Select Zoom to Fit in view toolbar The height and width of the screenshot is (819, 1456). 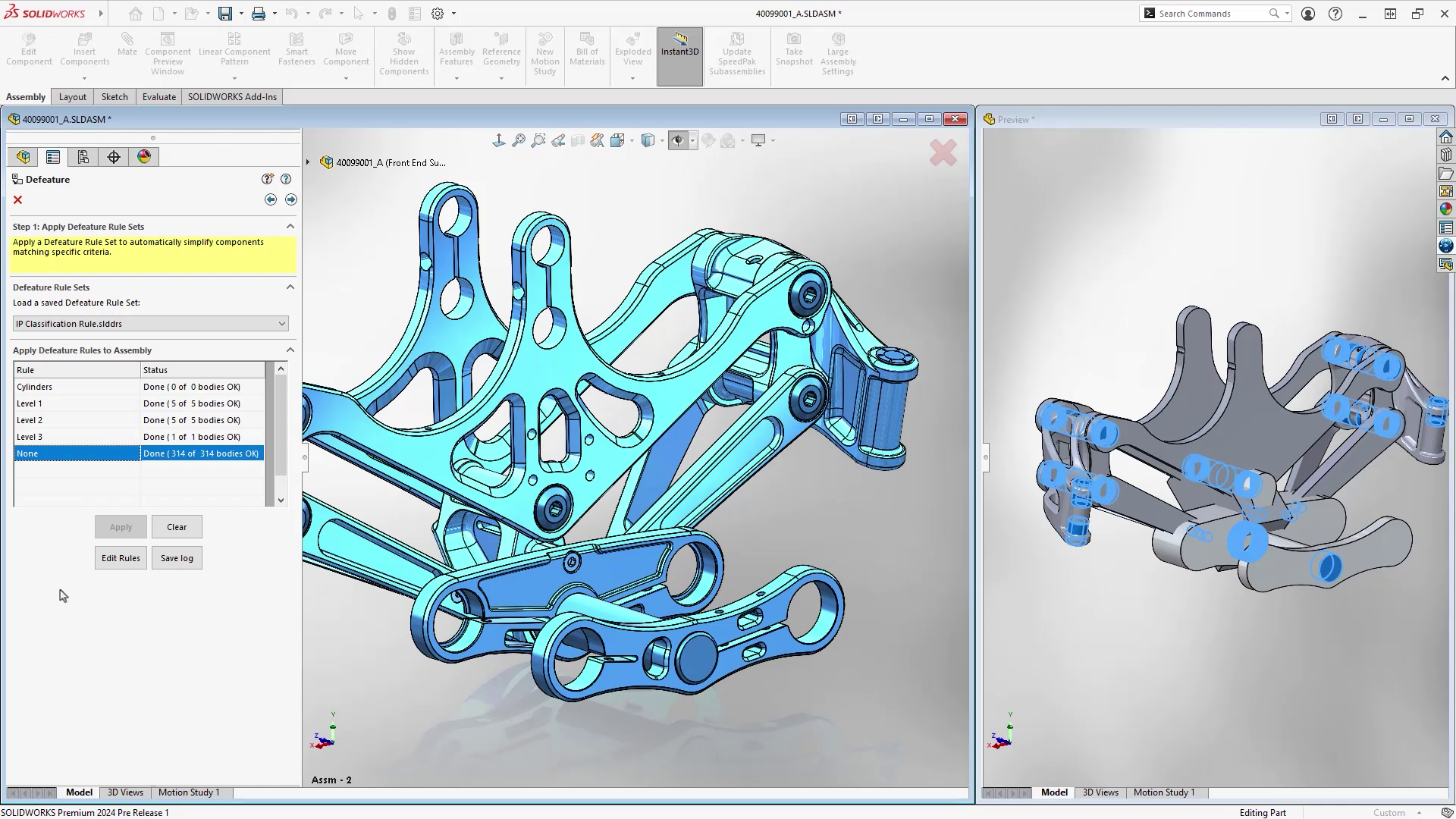(x=519, y=140)
